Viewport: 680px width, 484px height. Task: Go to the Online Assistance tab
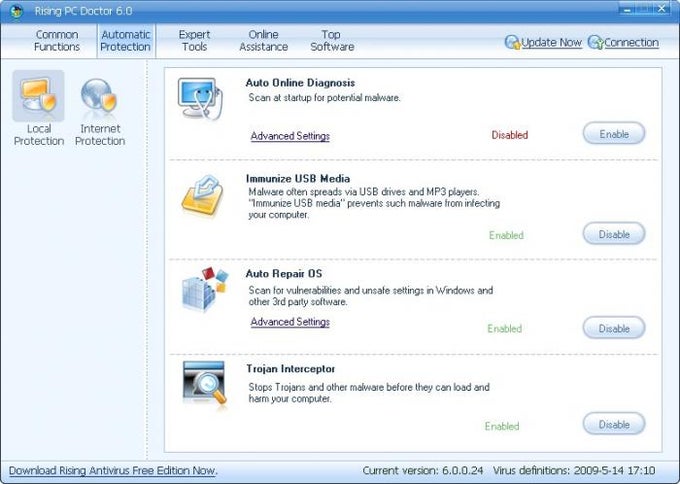point(263,40)
